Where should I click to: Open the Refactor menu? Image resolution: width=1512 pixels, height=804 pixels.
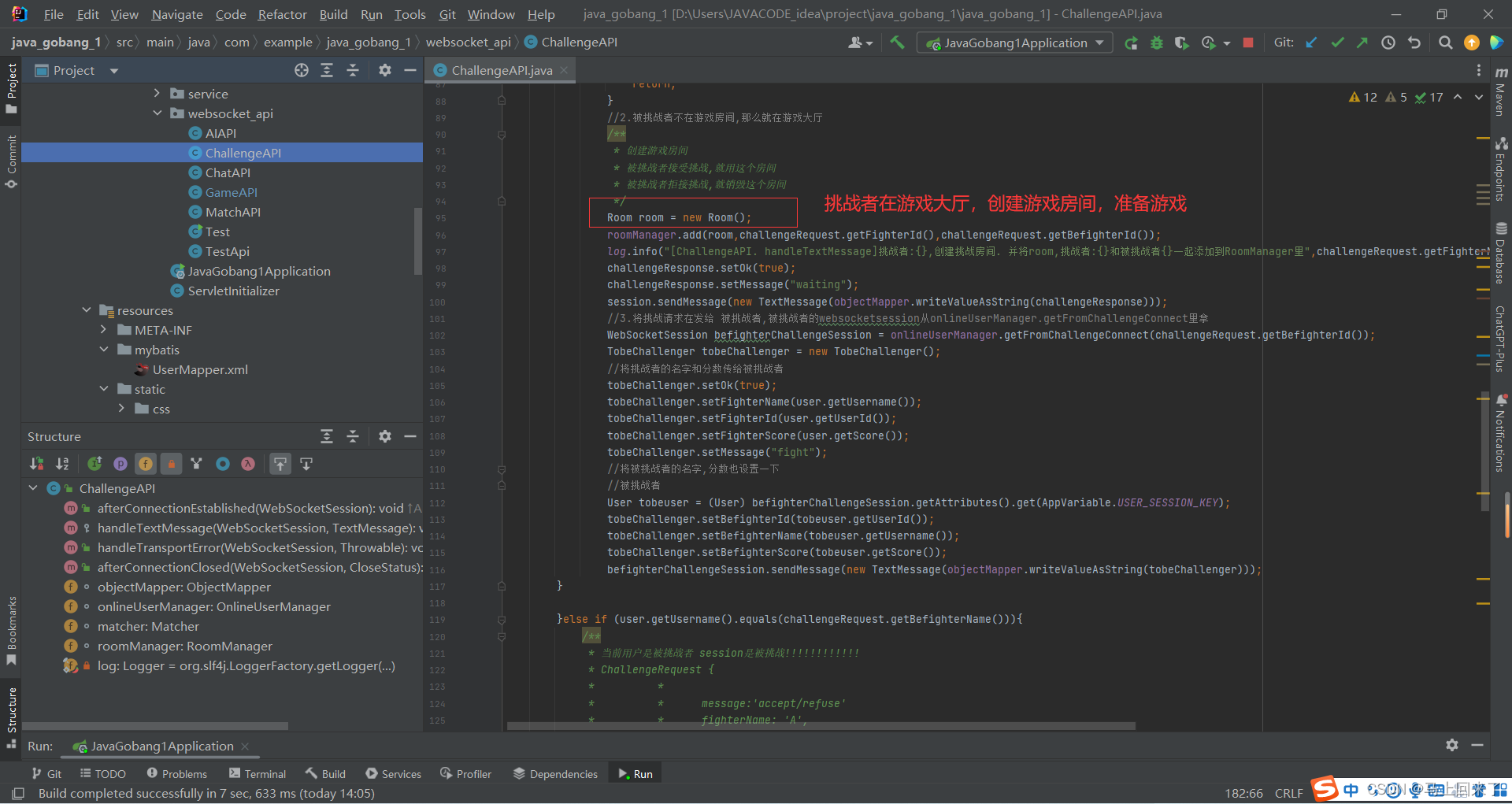282,14
